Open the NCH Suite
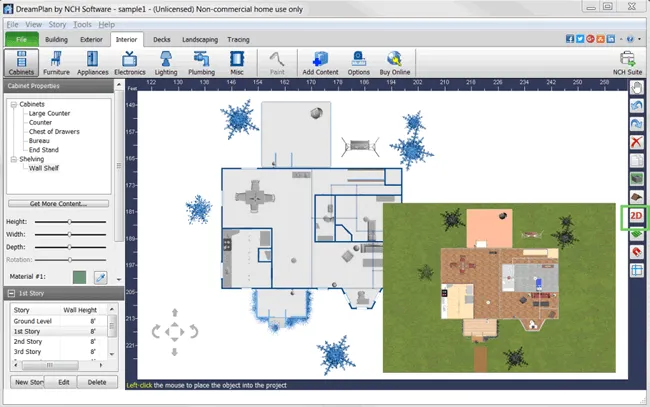 click(628, 63)
